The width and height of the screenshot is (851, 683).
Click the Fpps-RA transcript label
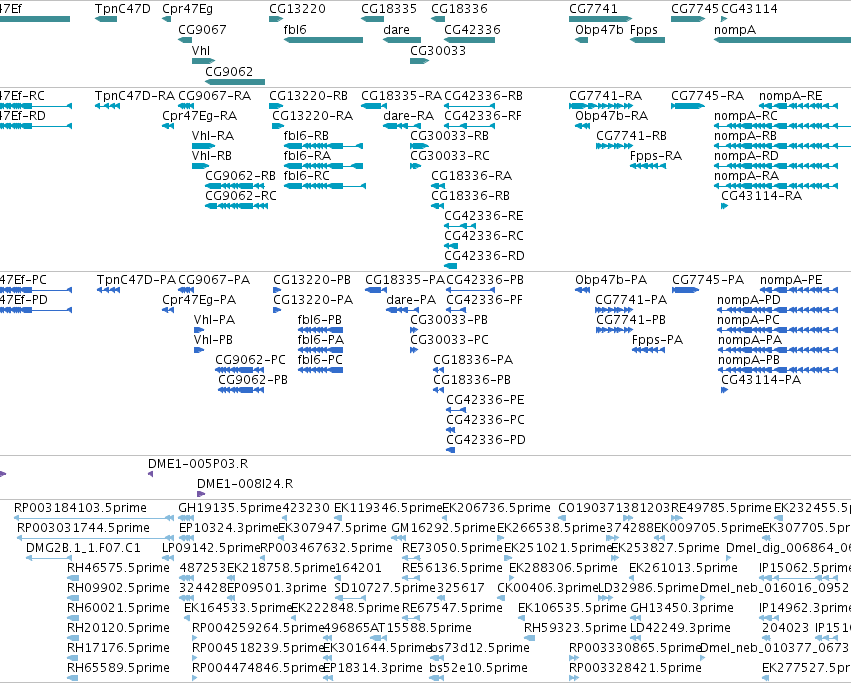click(x=656, y=156)
